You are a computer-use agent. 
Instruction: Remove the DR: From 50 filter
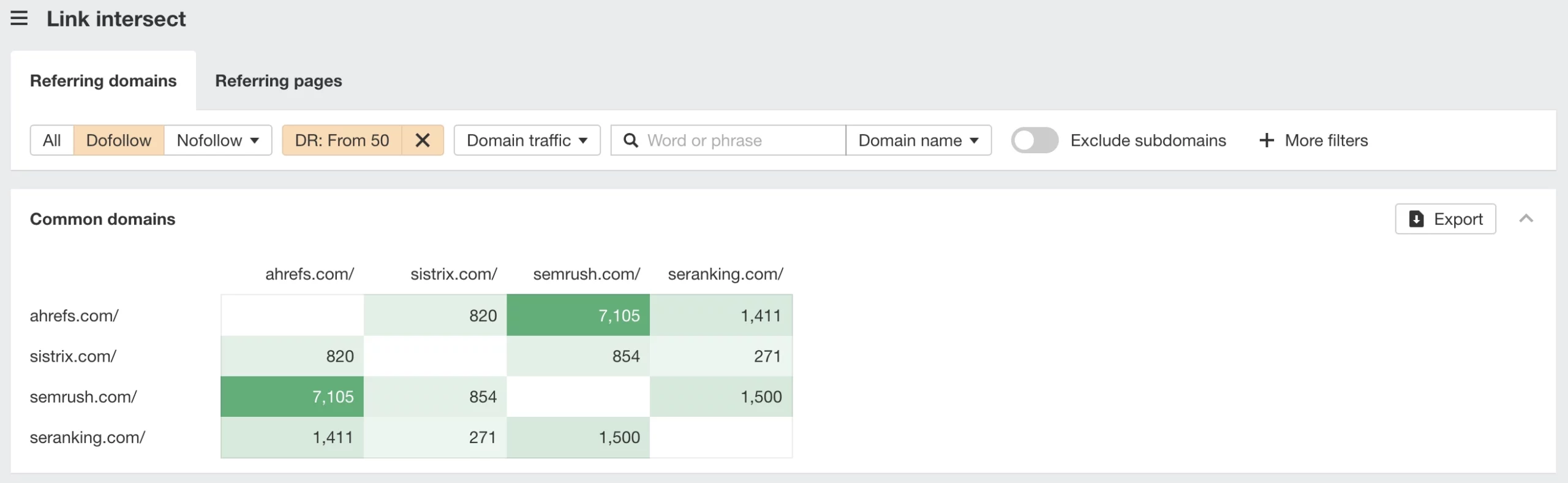(x=423, y=140)
